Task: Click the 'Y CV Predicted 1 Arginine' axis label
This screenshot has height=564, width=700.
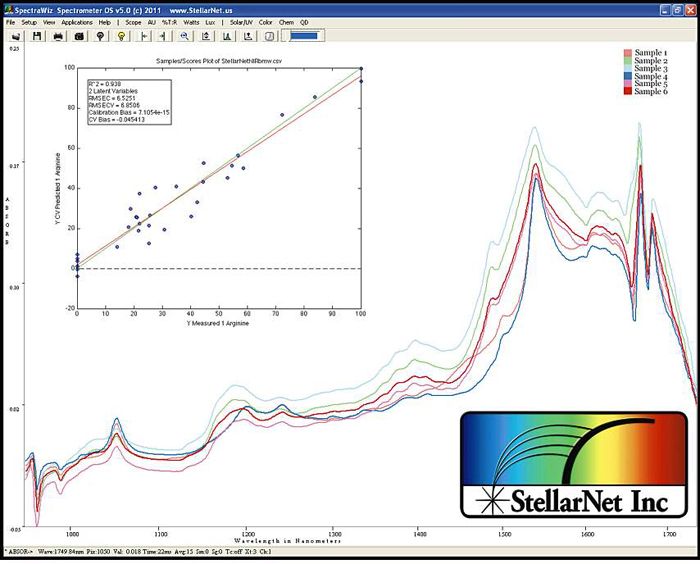Action: (58, 188)
